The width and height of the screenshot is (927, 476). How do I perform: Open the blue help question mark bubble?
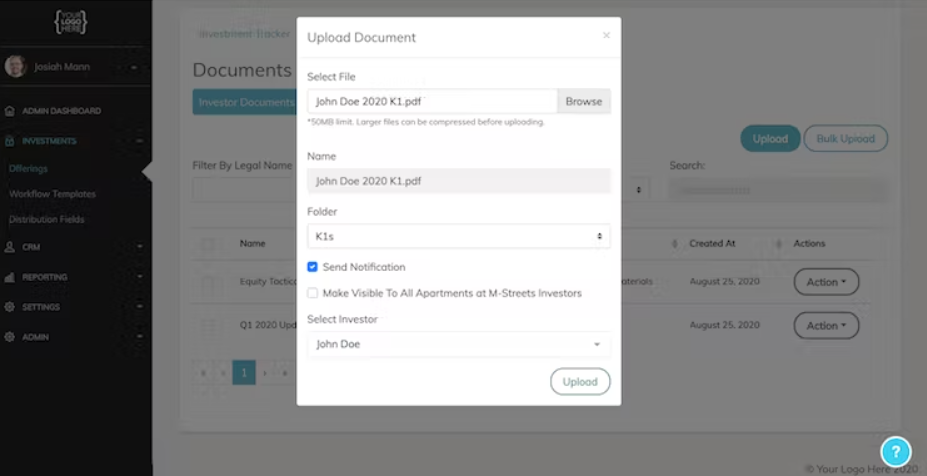click(x=895, y=451)
